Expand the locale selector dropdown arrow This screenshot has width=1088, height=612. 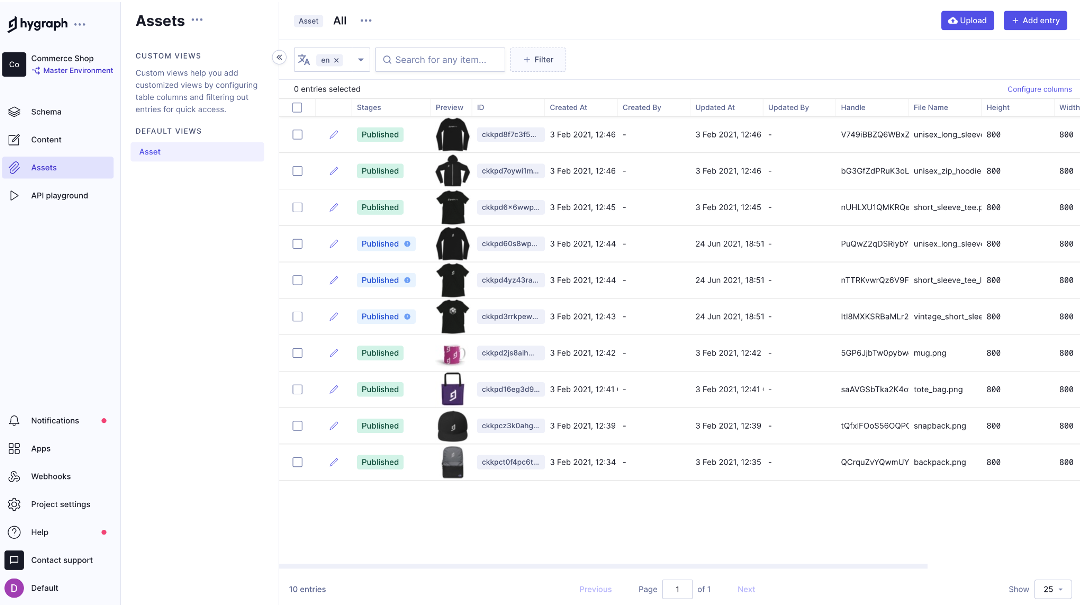tap(360, 60)
